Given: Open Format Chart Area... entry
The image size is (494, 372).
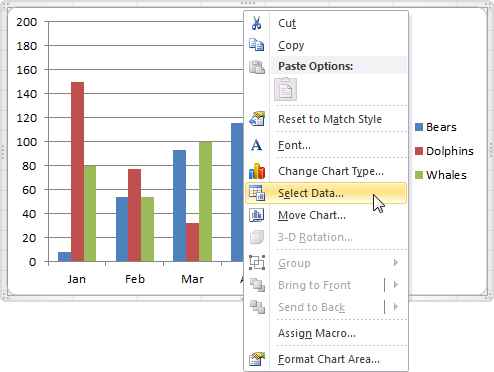Looking at the screenshot, I should (325, 359).
